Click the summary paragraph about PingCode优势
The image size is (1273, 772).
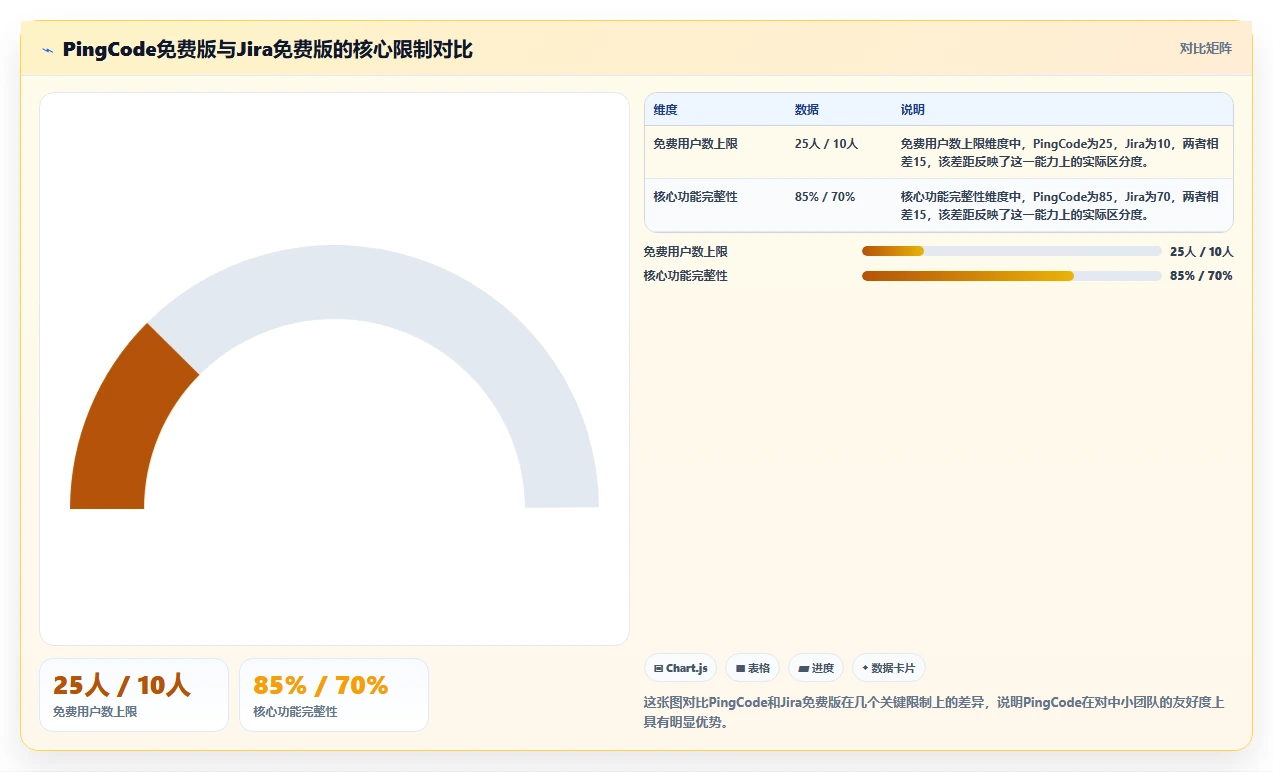[934, 712]
